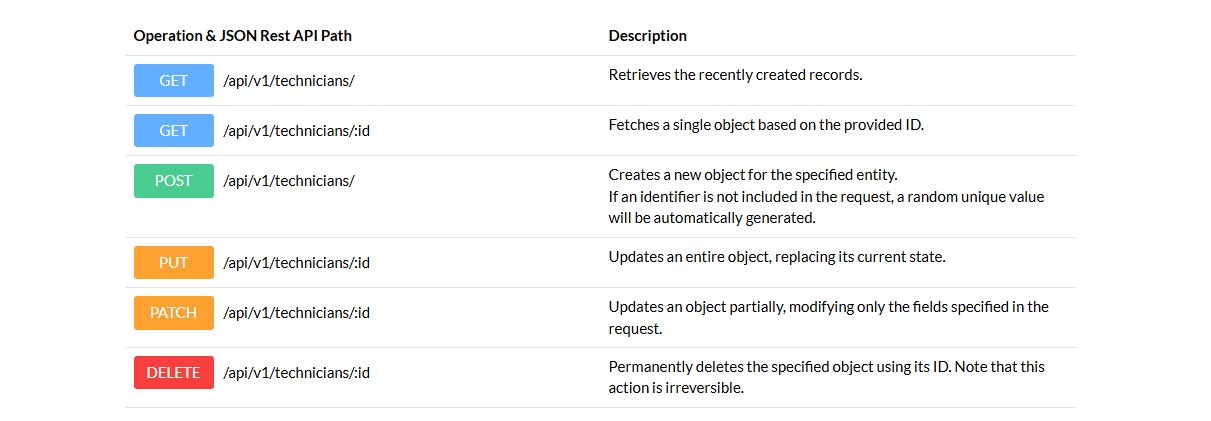The image size is (1211, 421).
Task: Click the red DELETE badge
Action: 174,372
